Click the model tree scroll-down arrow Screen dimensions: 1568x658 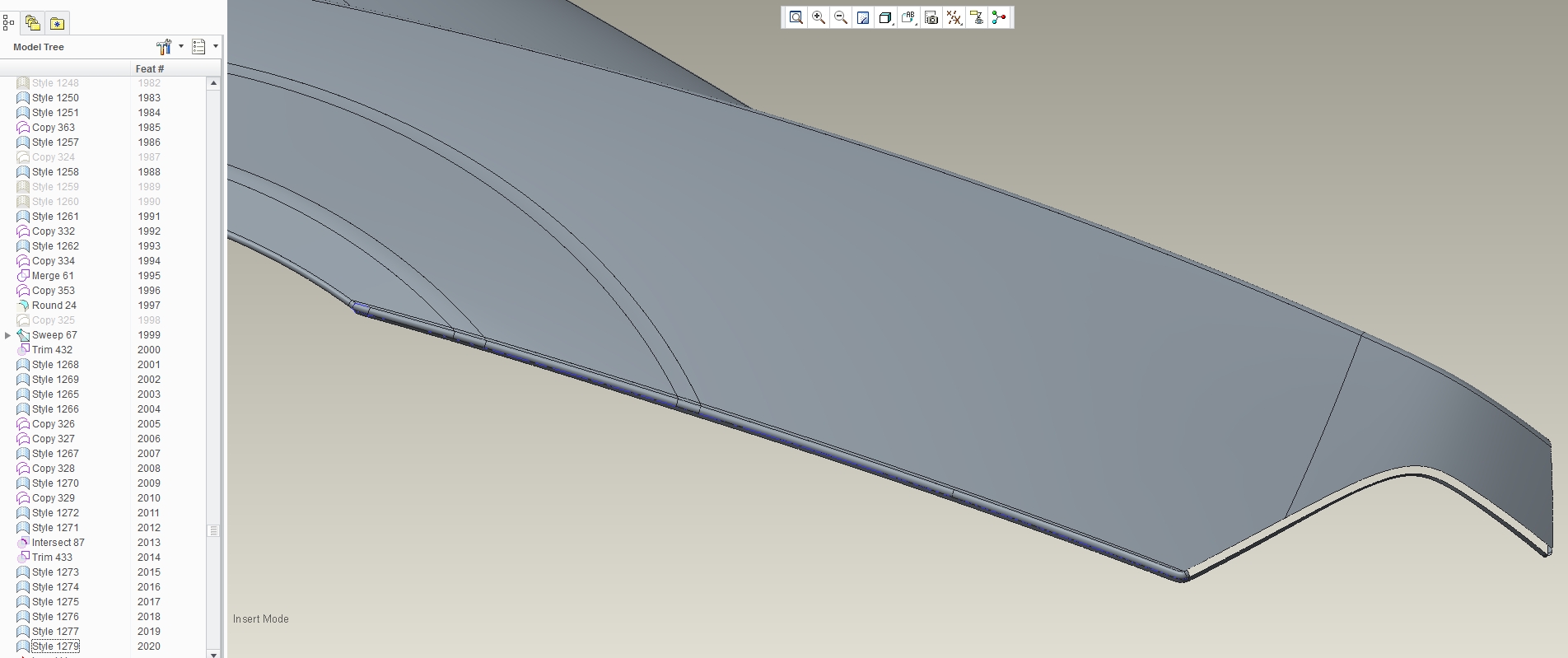pyautogui.click(x=213, y=654)
